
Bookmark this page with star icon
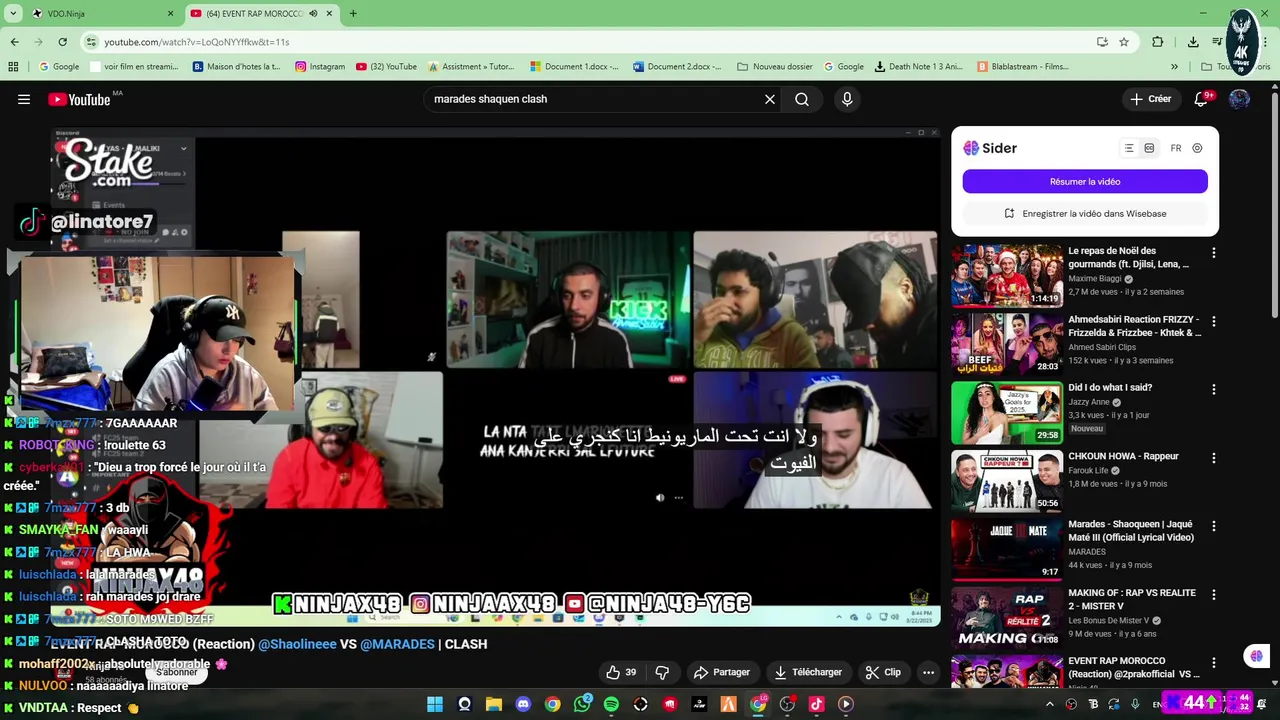[1124, 42]
